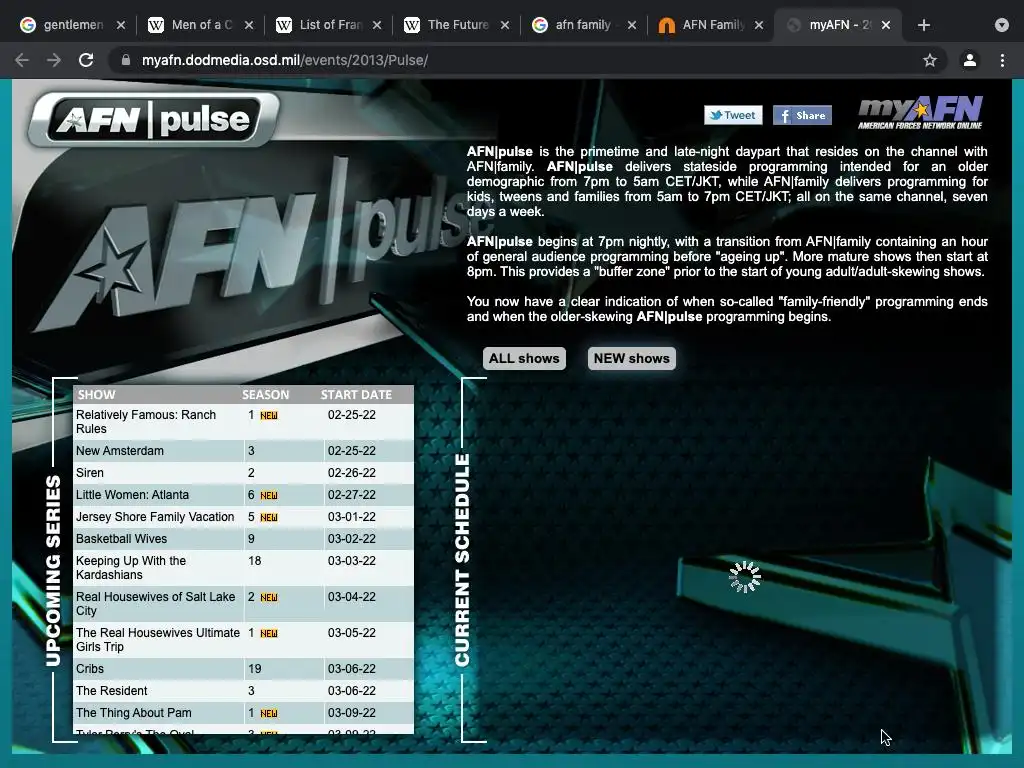Screen dimensions: 1024x768
Task: Click the tab search dropdown arrow icon
Action: click(1001, 25)
